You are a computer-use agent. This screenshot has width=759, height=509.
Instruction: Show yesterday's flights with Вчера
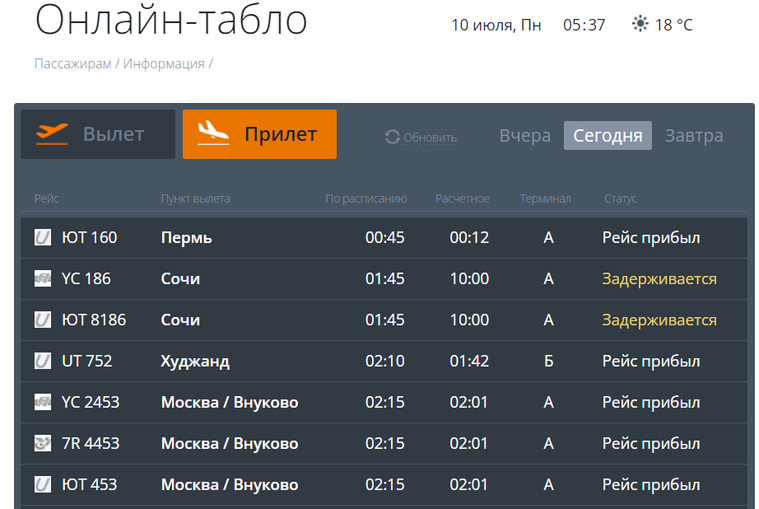pos(525,136)
